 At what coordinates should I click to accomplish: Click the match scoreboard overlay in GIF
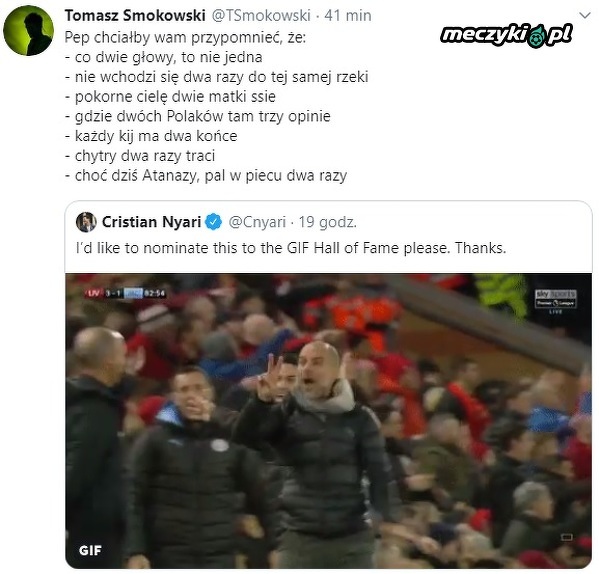[126, 293]
